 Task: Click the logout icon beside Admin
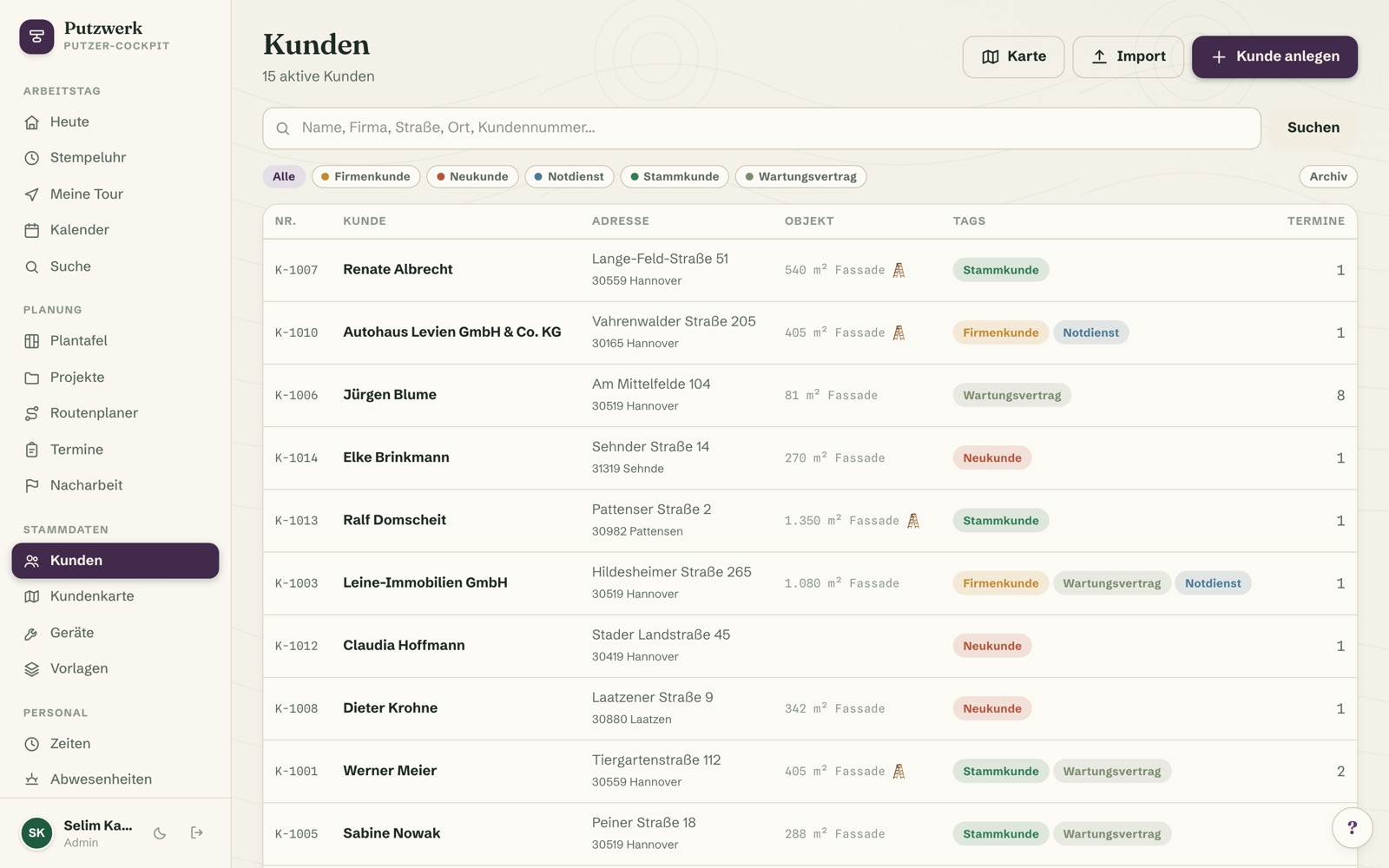(x=197, y=833)
